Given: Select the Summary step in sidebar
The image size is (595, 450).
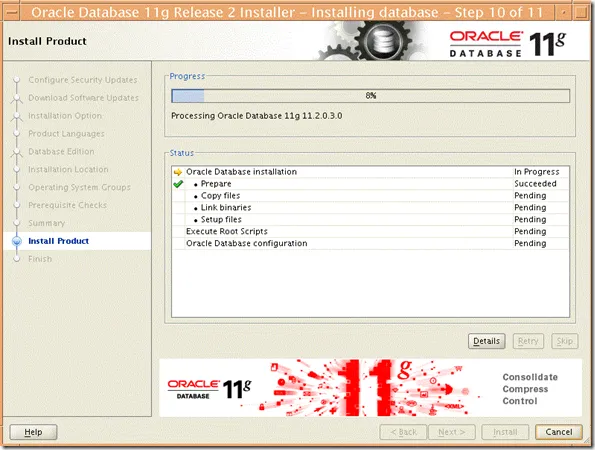Looking at the screenshot, I should click(46, 223).
